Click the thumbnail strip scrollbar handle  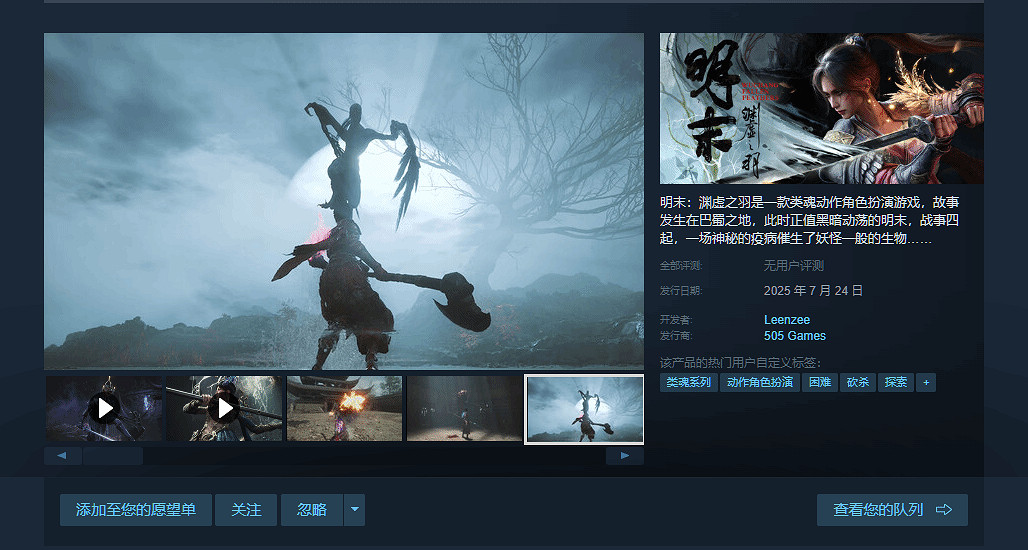[113, 456]
